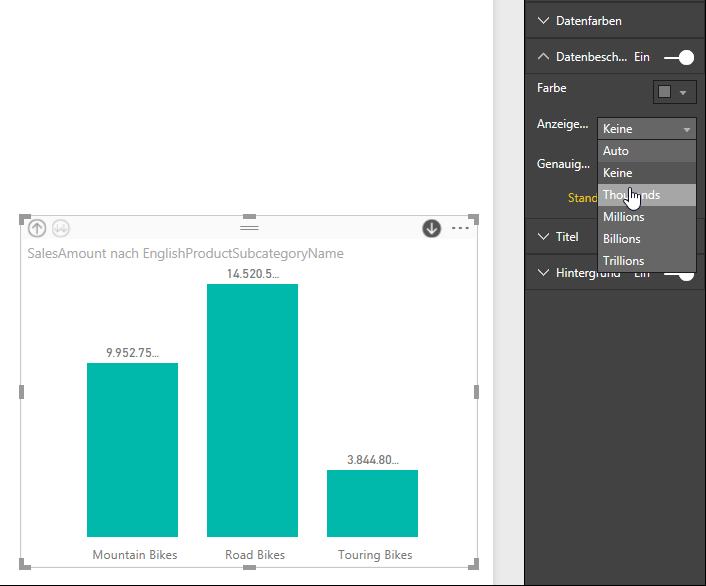Click the Touring Bikes axis label
This screenshot has height=586, width=706.
point(375,554)
